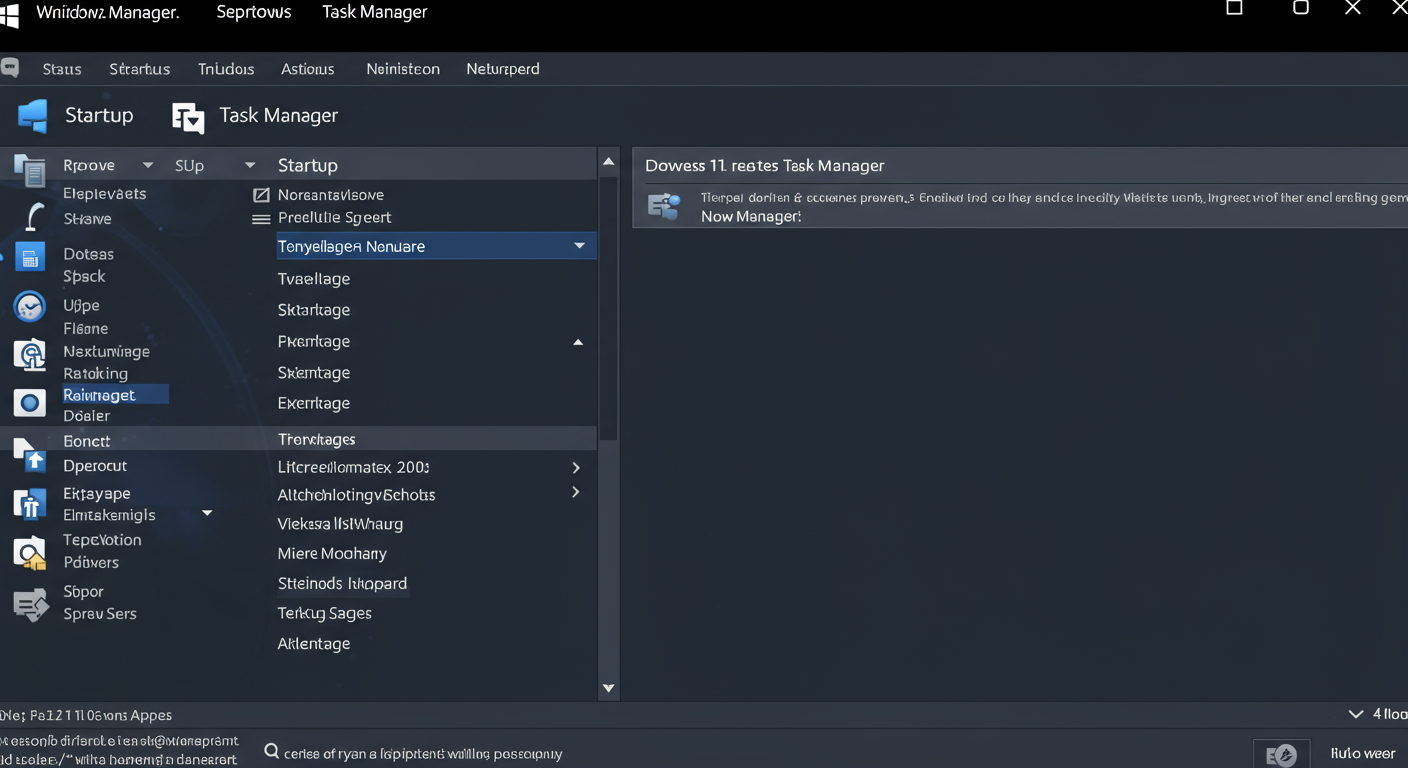1408x768 pixels.
Task: Click the Seprtowus title bar item
Action: [254, 13]
